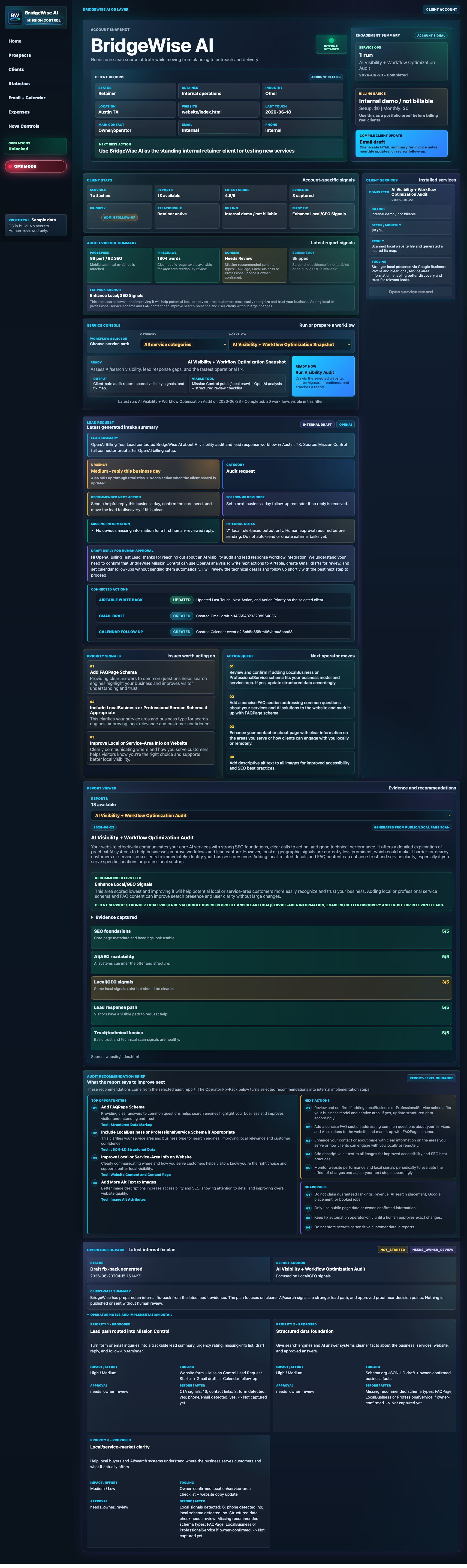
Task: Click the AI/AEO readability score bar
Action: pos(271,962)
